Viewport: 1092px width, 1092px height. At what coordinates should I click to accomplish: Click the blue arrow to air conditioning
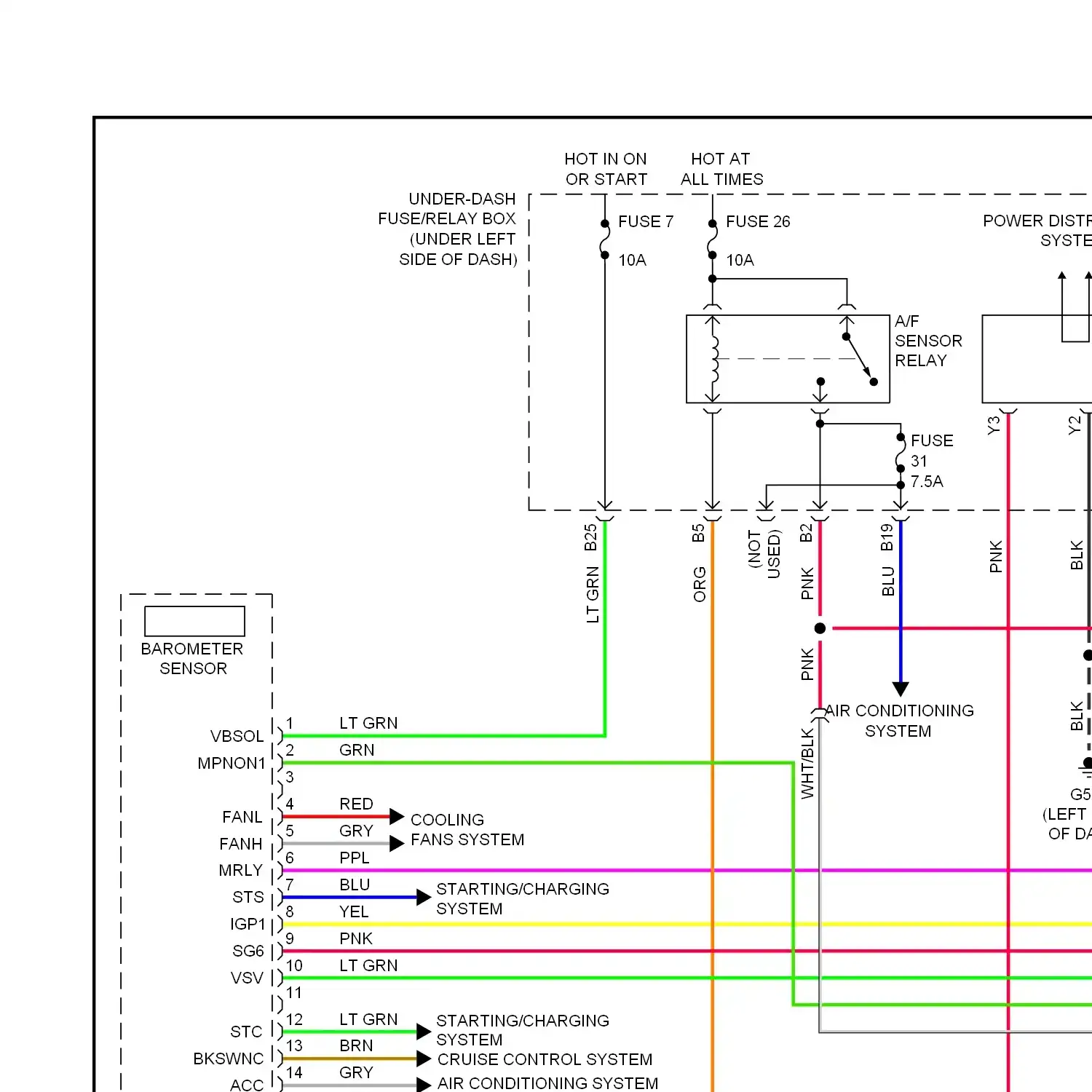[x=901, y=689]
